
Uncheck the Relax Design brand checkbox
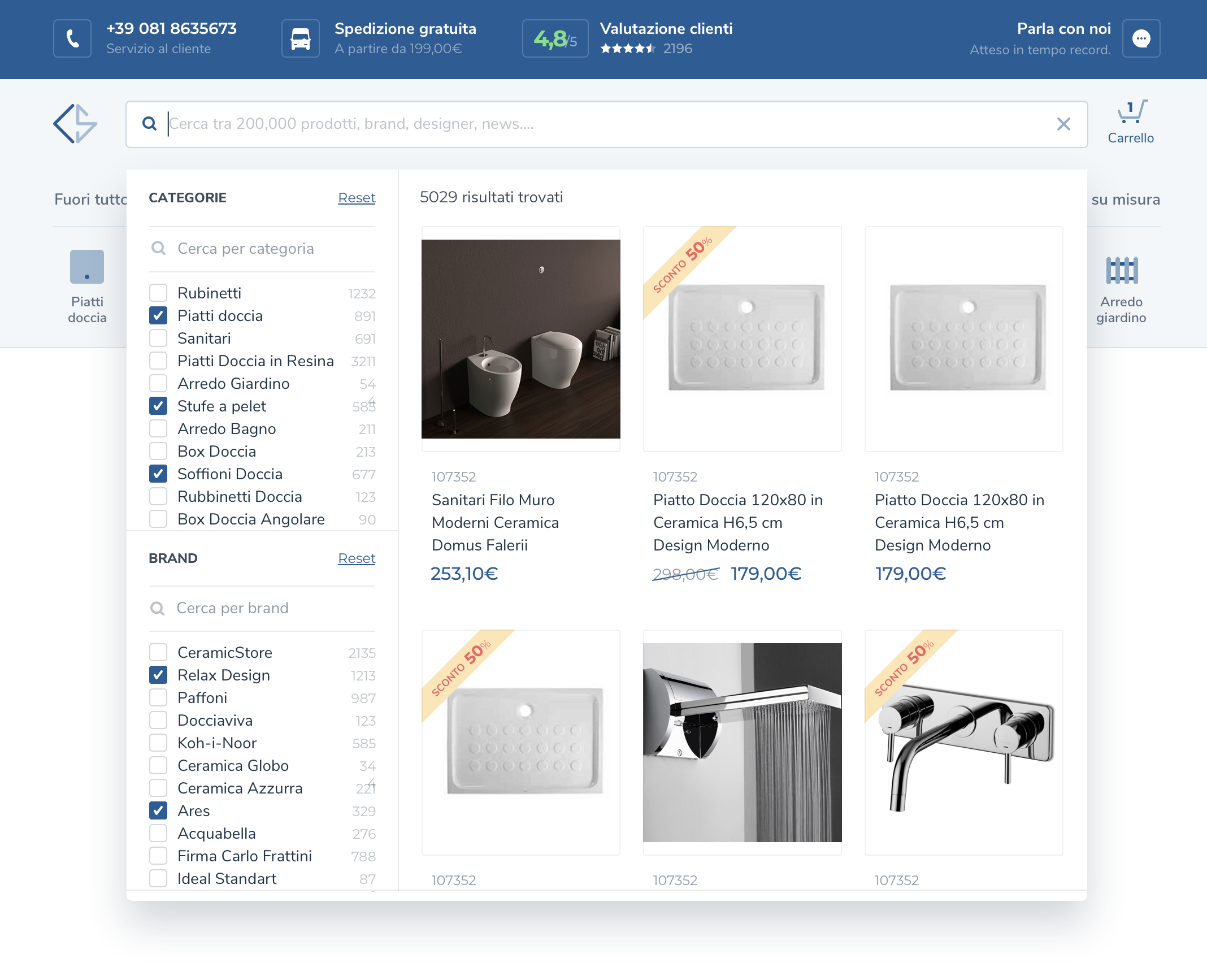[158, 675]
